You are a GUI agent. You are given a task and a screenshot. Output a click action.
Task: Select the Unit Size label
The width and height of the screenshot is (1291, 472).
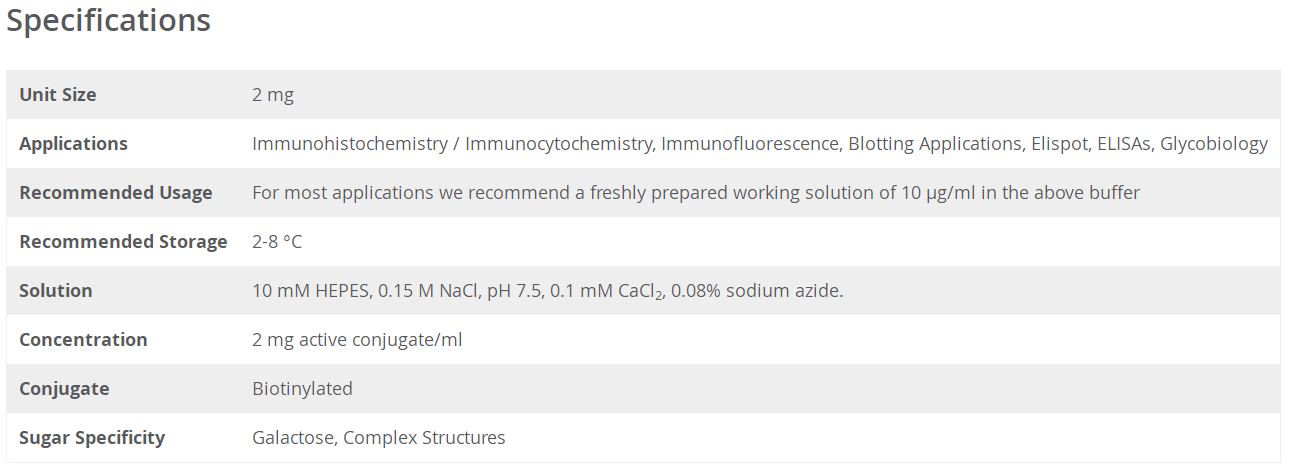[x=58, y=95]
